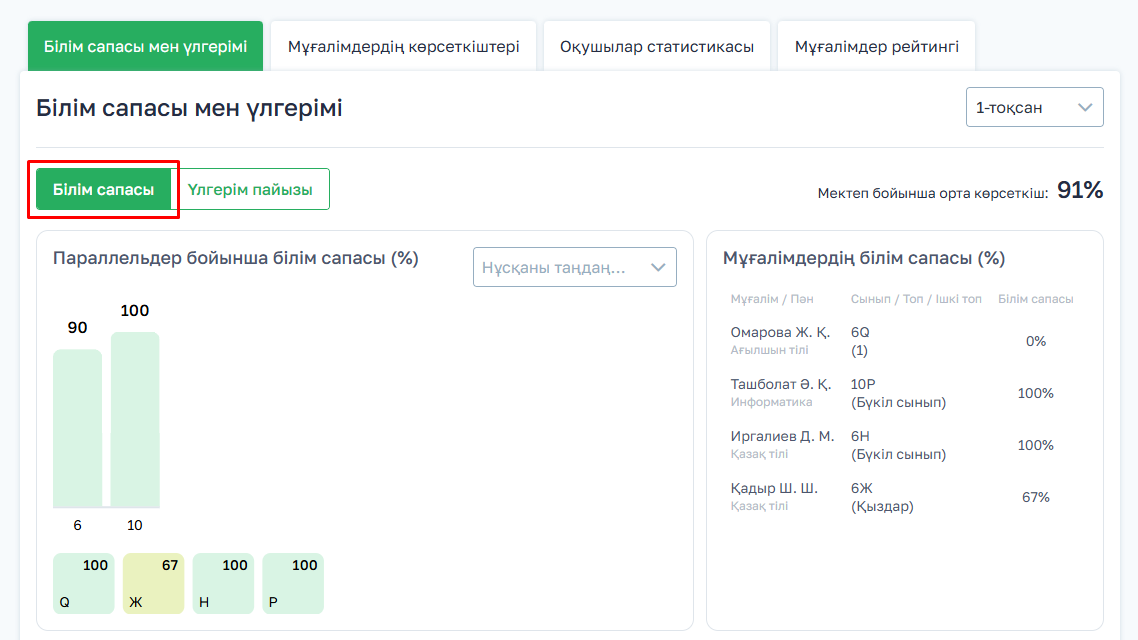Switch to Үлгерім пайызы view

click(250, 189)
